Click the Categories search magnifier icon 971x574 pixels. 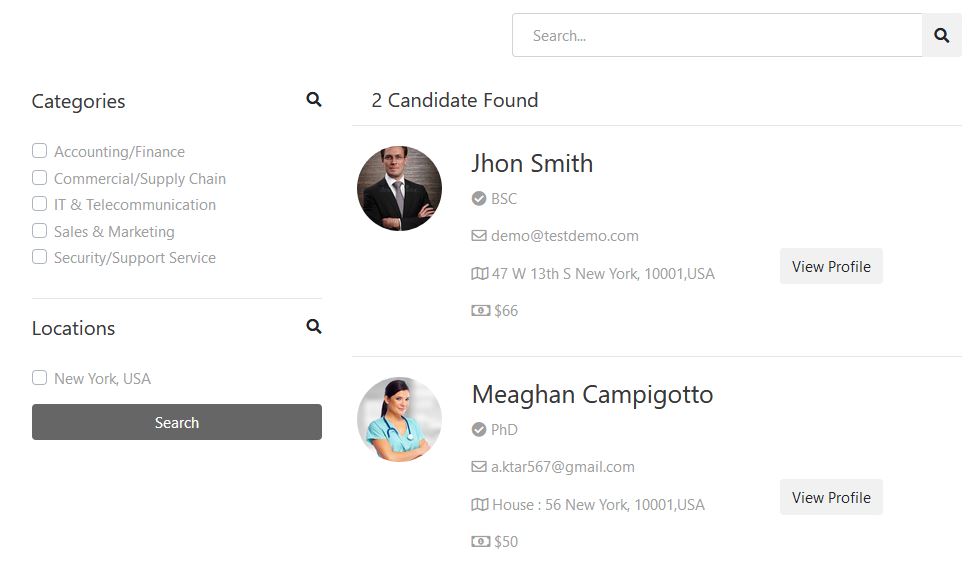click(314, 99)
